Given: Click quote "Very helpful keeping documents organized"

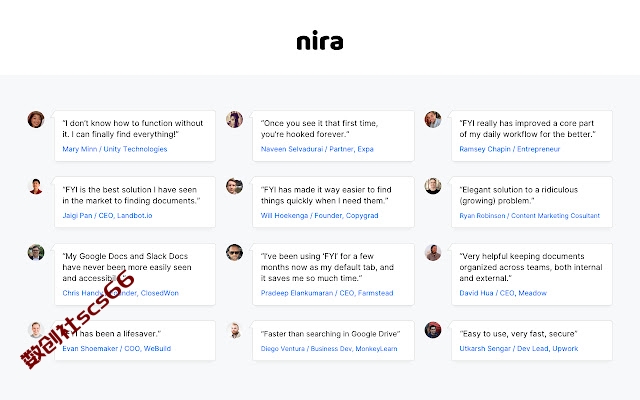Looking at the screenshot, I should (x=531, y=267).
